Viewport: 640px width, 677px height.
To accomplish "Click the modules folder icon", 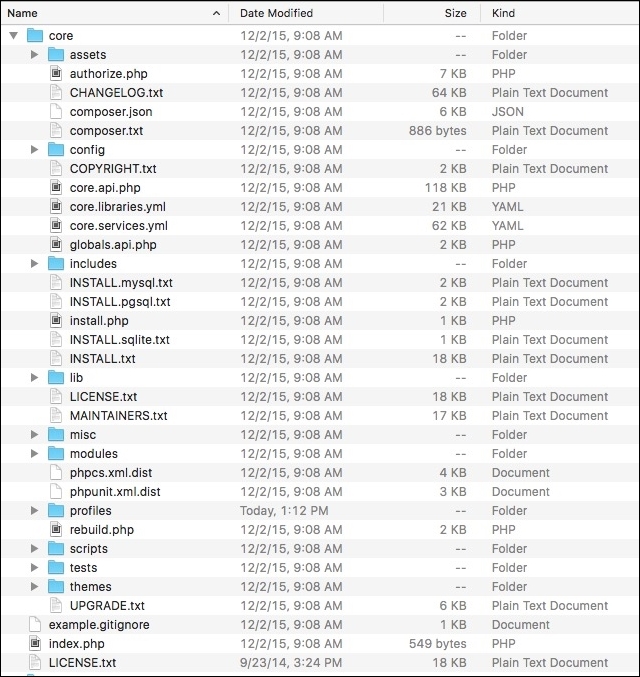I will (56, 453).
